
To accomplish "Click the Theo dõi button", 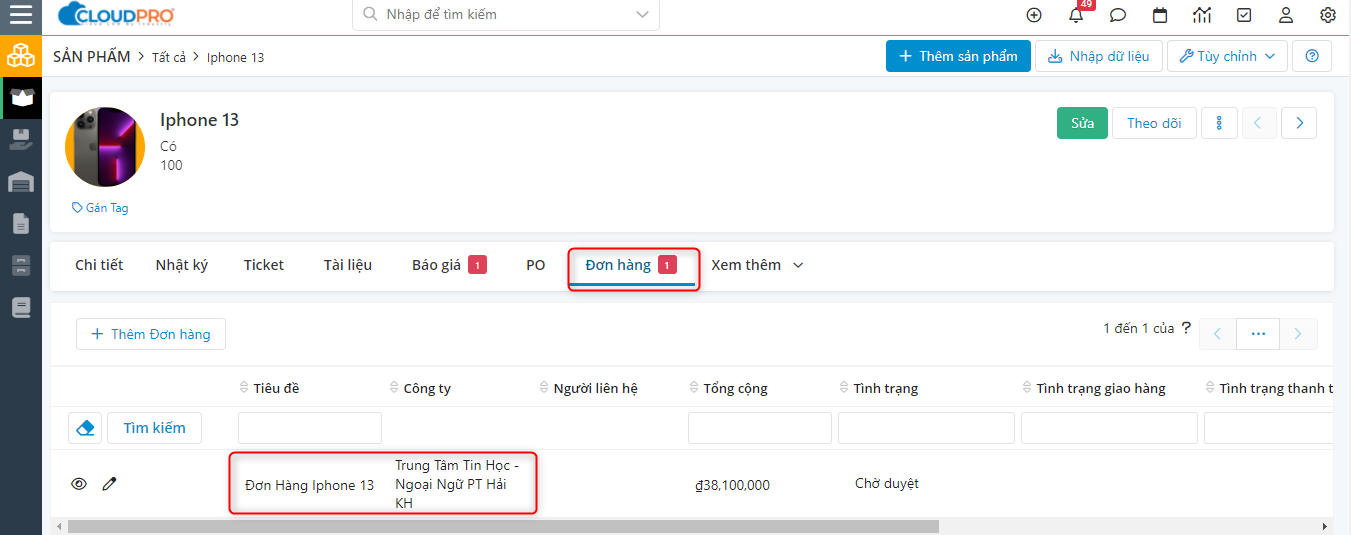I will [x=1154, y=123].
